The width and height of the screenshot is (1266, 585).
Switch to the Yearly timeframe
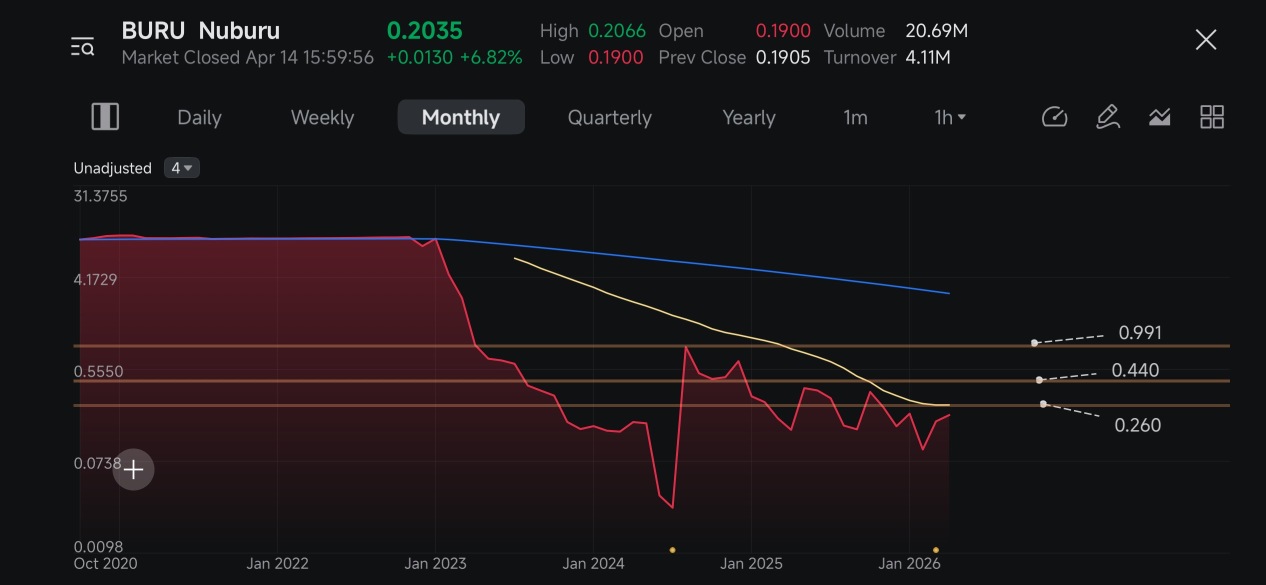tap(749, 117)
